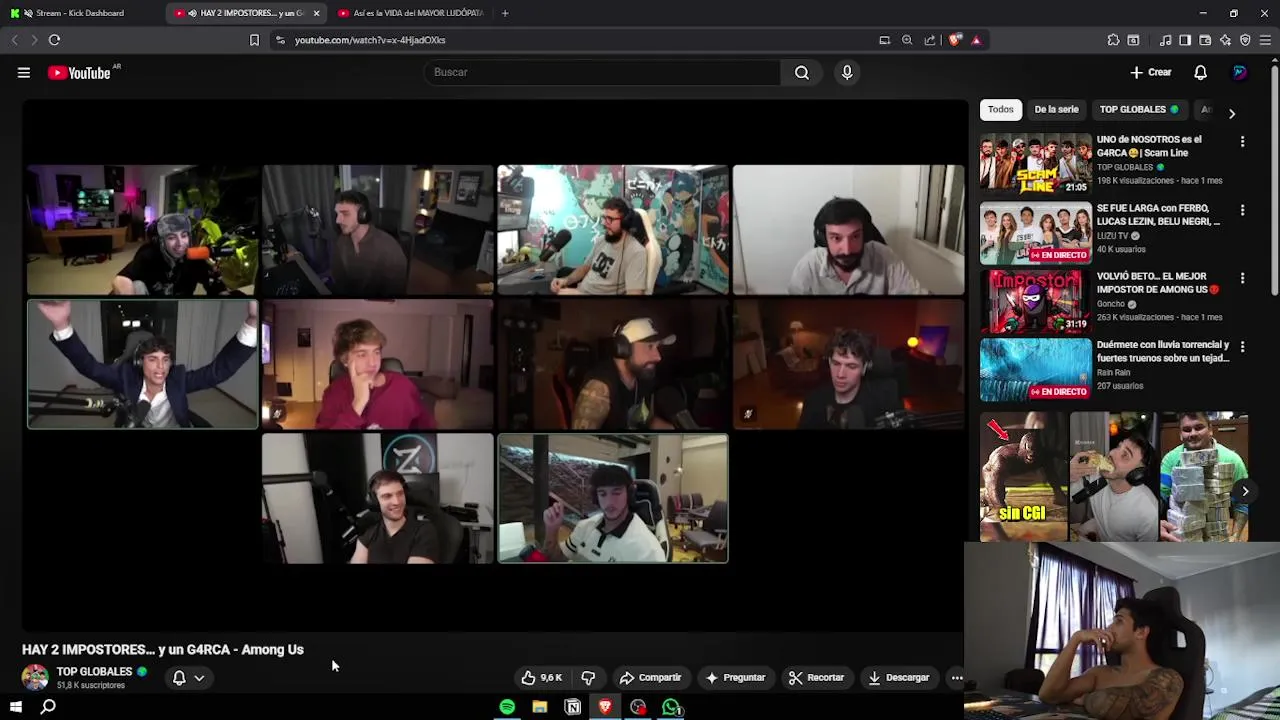1280x720 pixels.
Task: Open the Brave Shields lion icon
Action: pyautogui.click(x=955, y=40)
